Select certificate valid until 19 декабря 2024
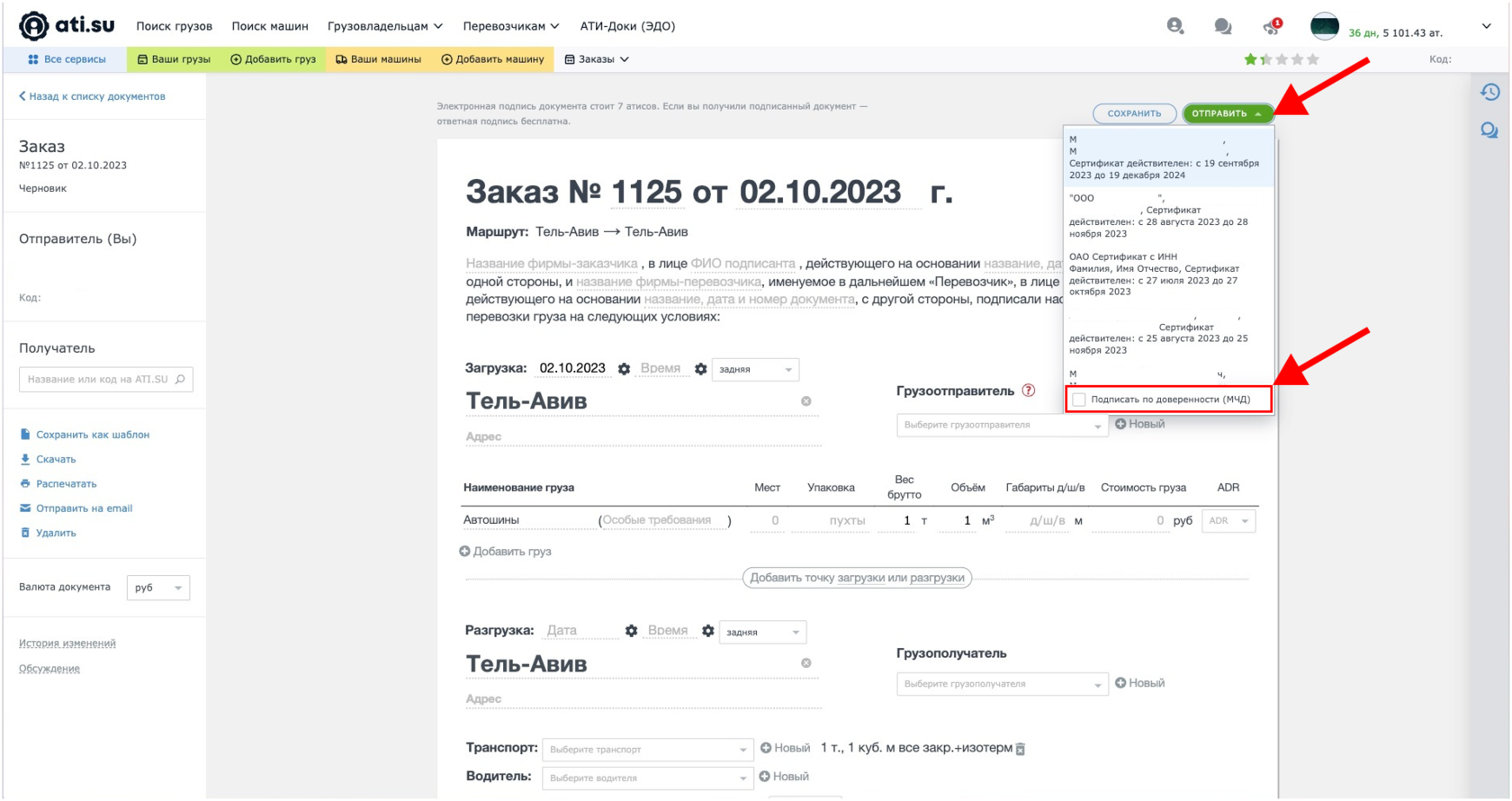1512x801 pixels. click(1168, 157)
